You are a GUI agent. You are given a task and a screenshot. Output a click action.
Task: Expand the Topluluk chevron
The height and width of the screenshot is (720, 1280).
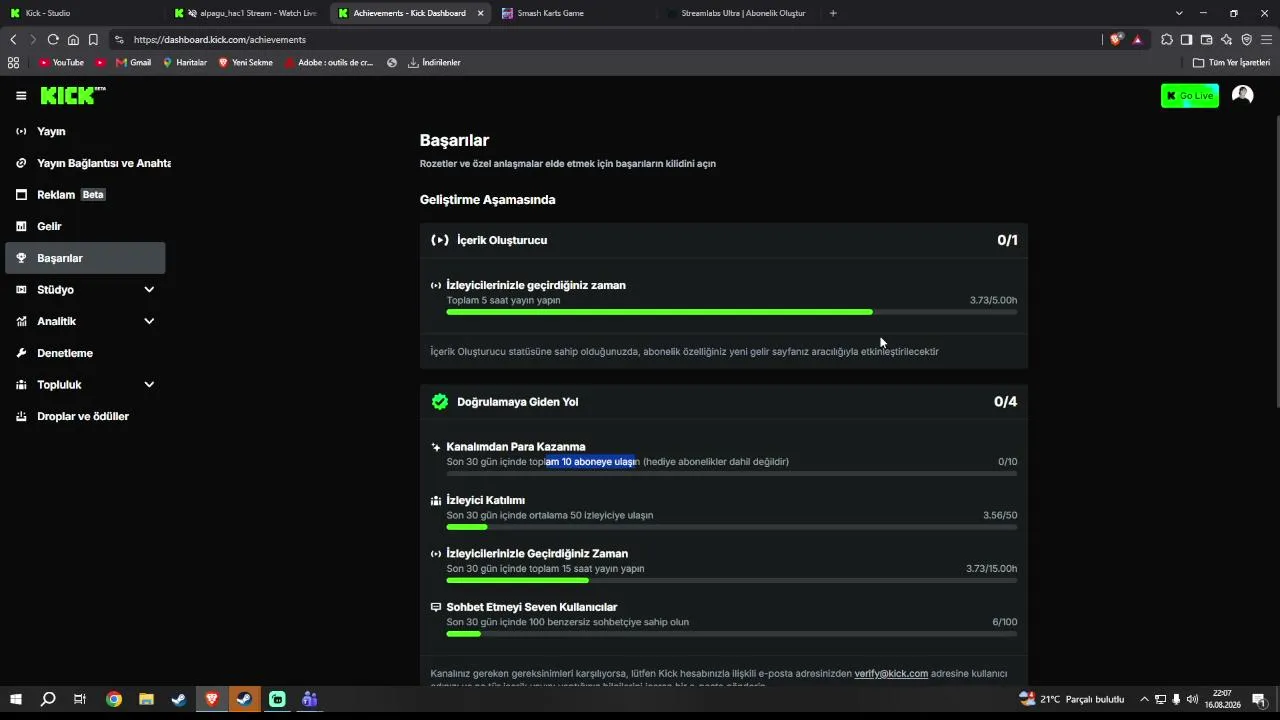pos(149,385)
